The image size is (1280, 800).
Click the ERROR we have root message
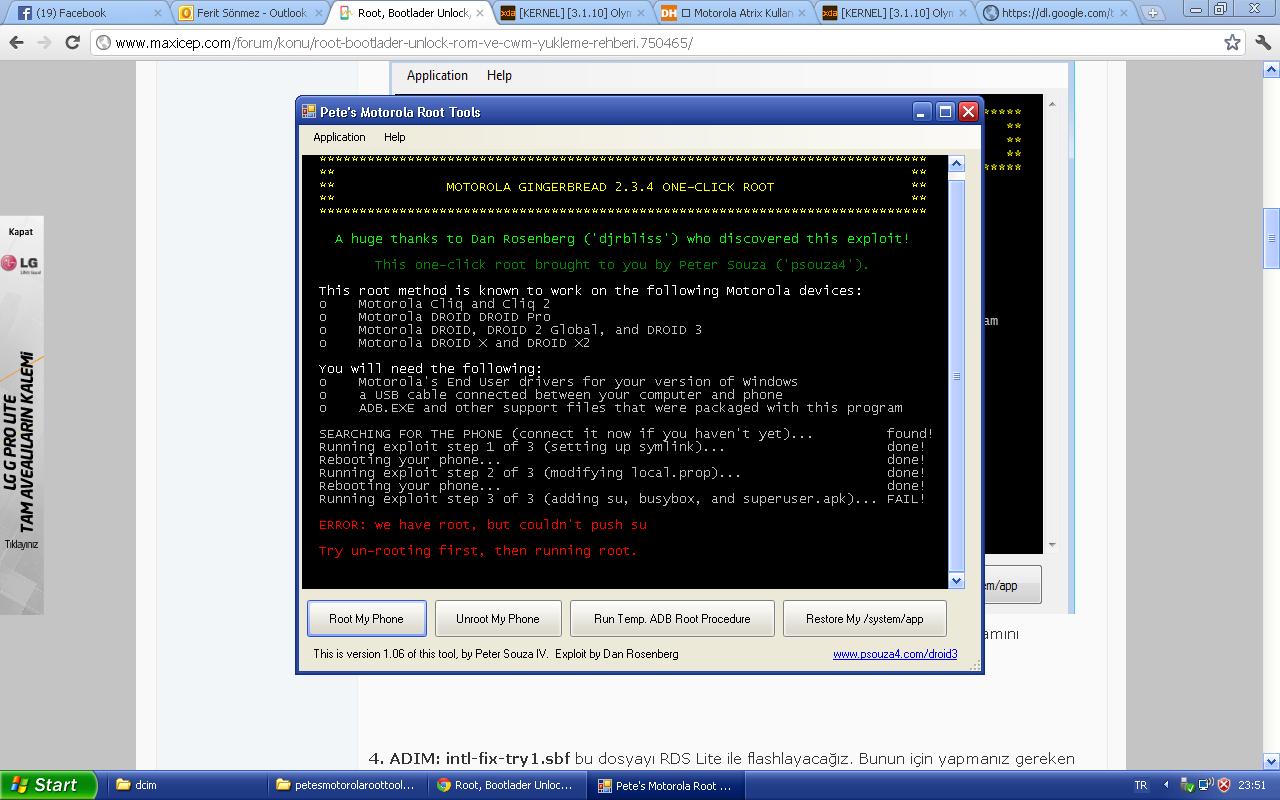click(x=482, y=524)
